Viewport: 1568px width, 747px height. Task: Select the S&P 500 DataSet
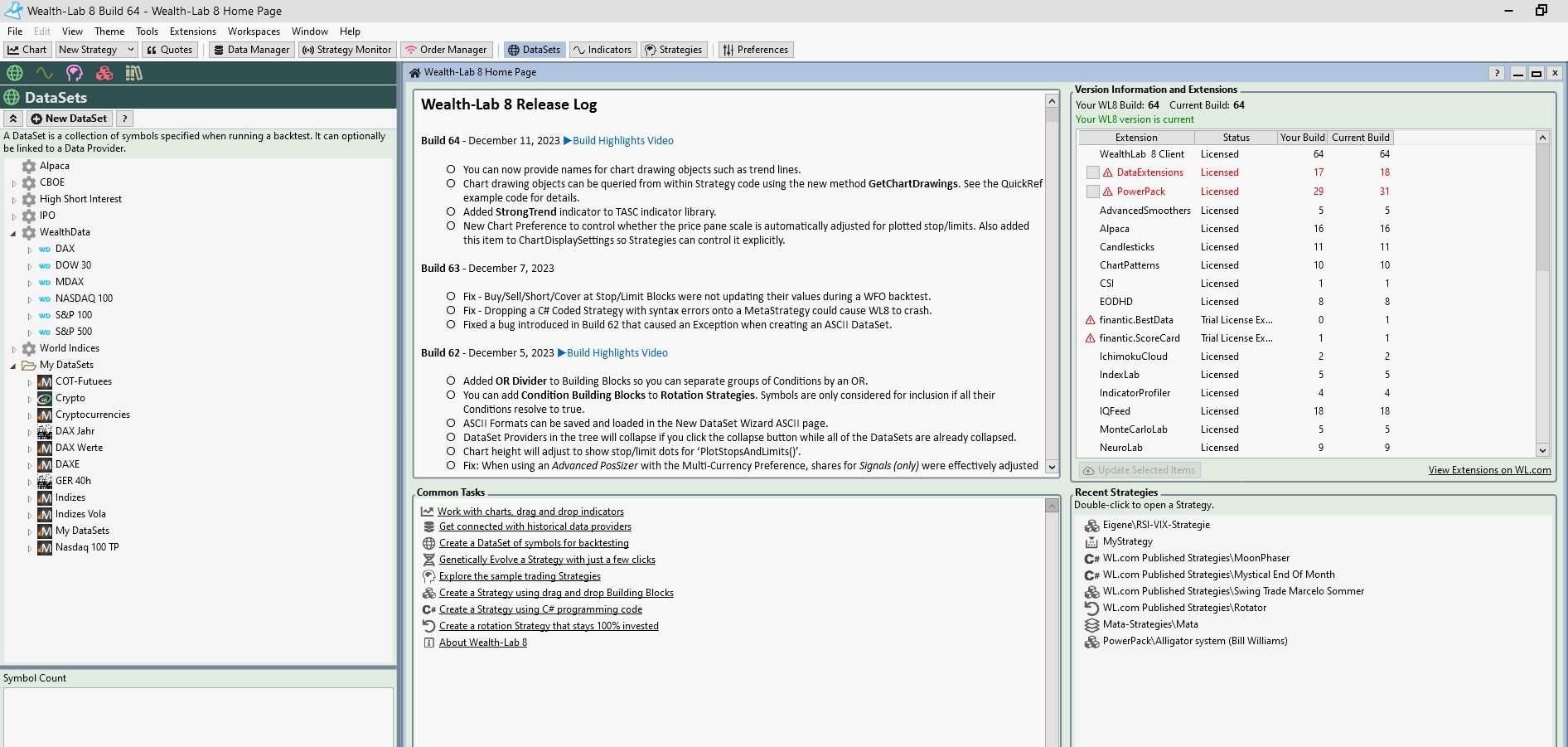click(74, 332)
